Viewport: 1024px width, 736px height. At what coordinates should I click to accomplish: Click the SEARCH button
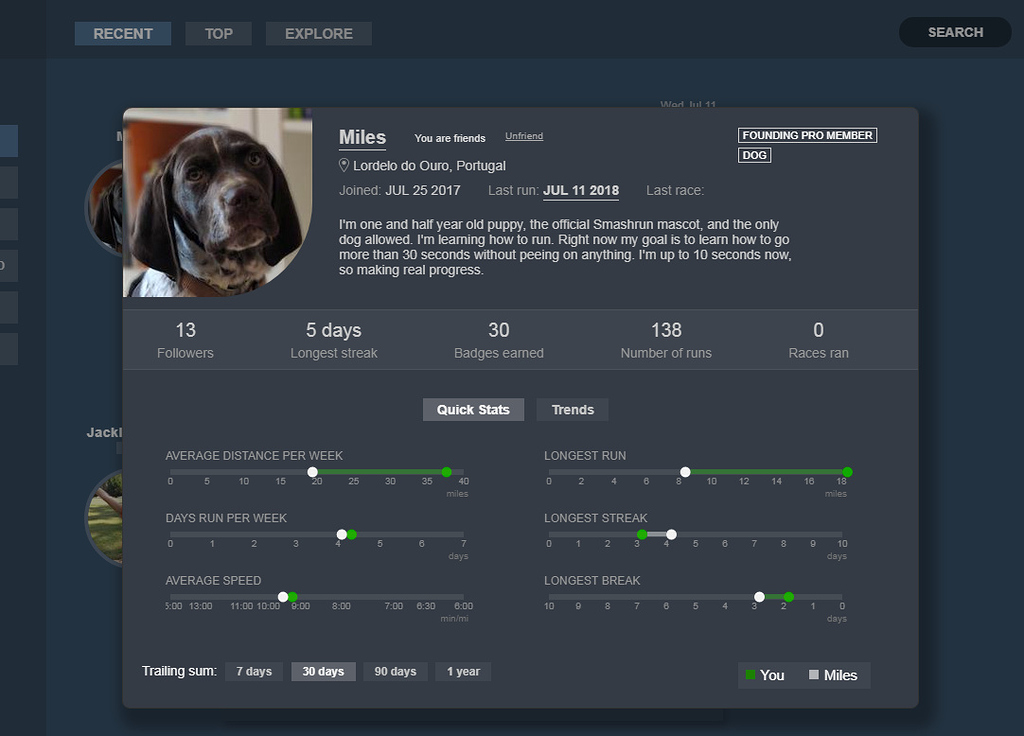coord(954,32)
